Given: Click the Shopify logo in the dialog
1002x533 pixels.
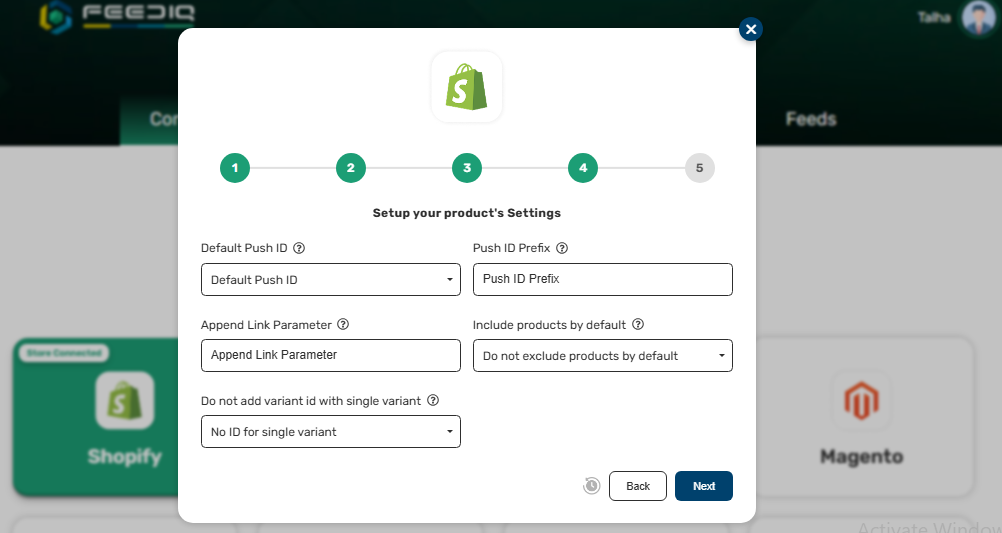Looking at the screenshot, I should [x=466, y=87].
